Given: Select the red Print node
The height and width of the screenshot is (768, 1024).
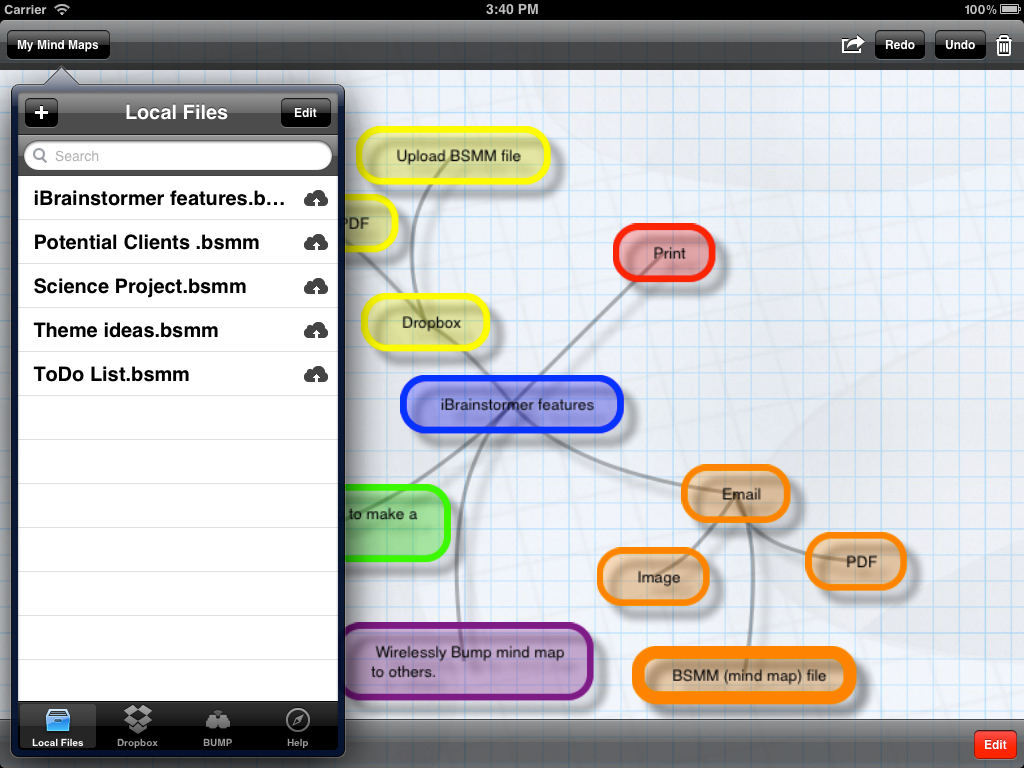Looking at the screenshot, I should [665, 253].
